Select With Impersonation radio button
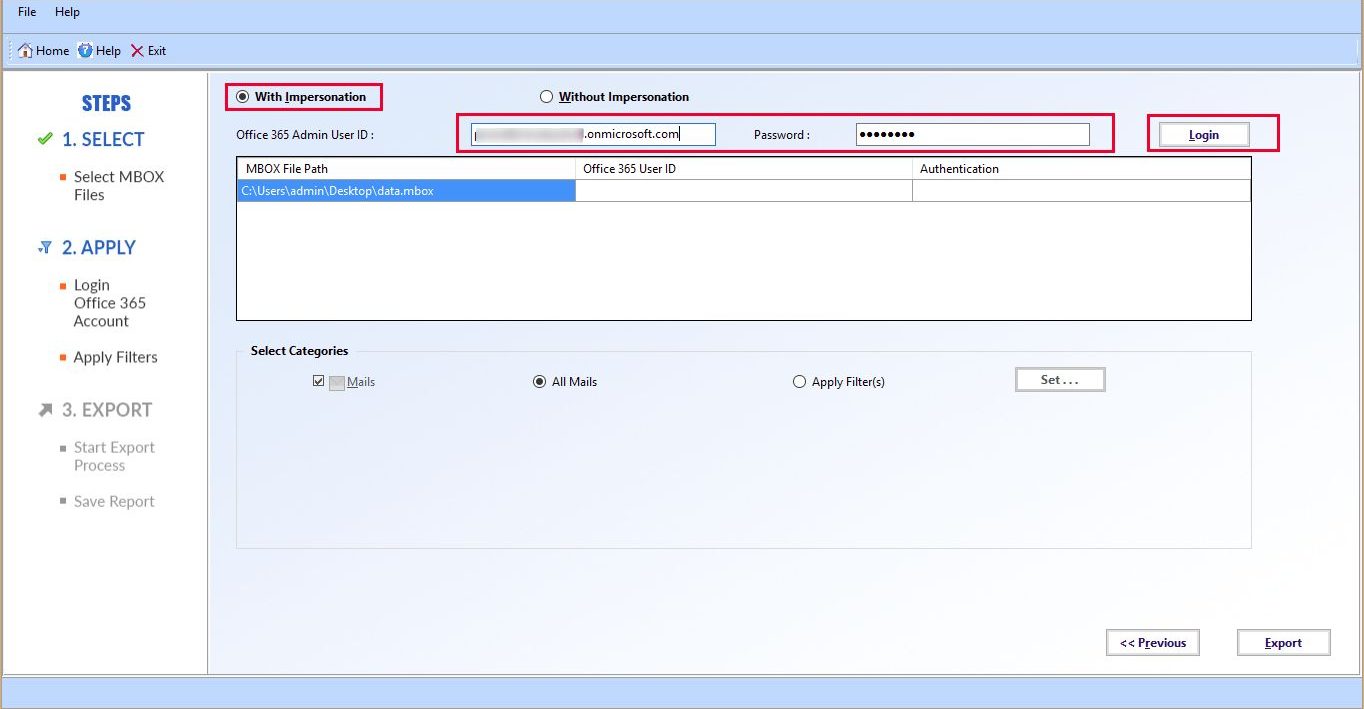Screen dimensions: 1364x709 pos(243,97)
